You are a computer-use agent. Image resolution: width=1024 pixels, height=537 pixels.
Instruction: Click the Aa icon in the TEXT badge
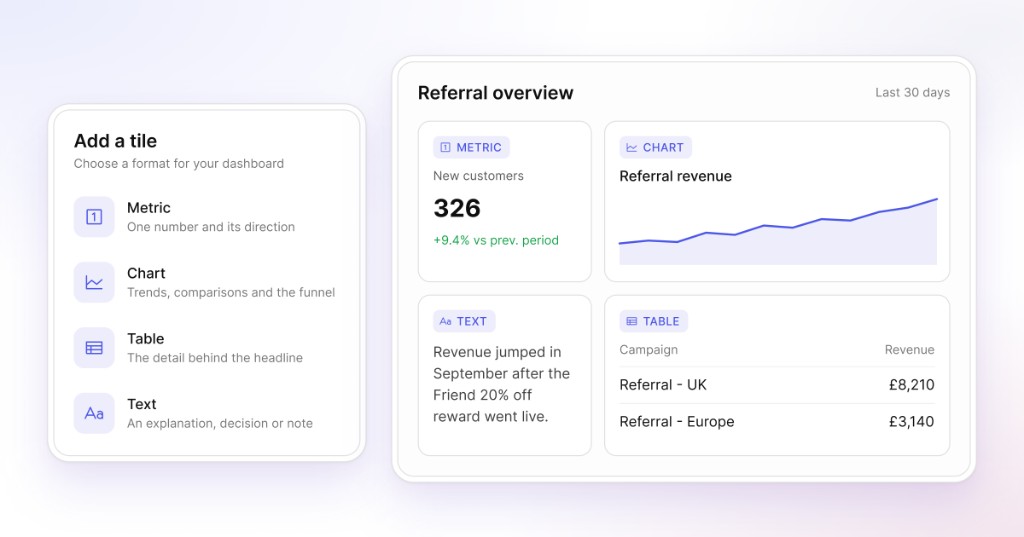pyautogui.click(x=445, y=321)
